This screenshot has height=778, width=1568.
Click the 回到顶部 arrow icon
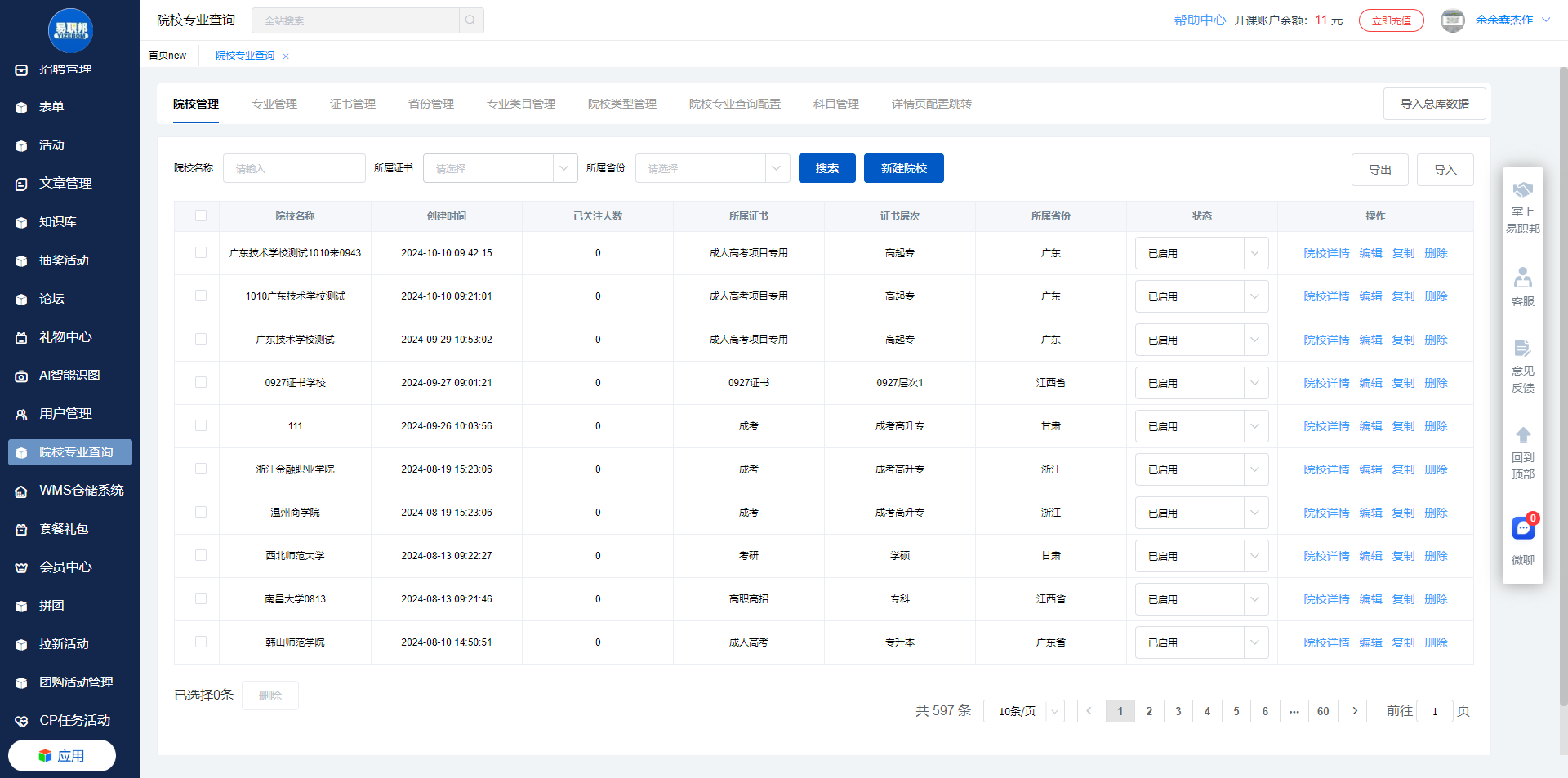[x=1522, y=435]
